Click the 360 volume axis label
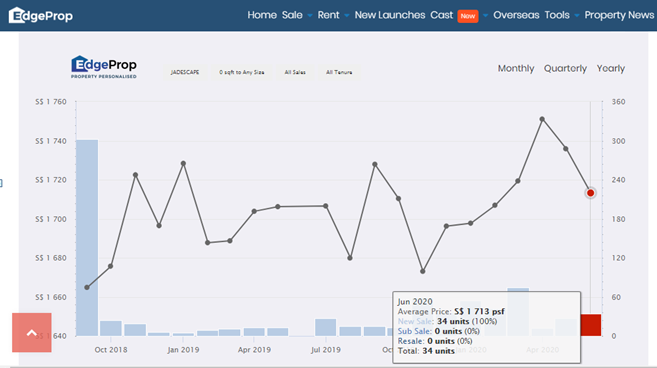 click(618, 102)
